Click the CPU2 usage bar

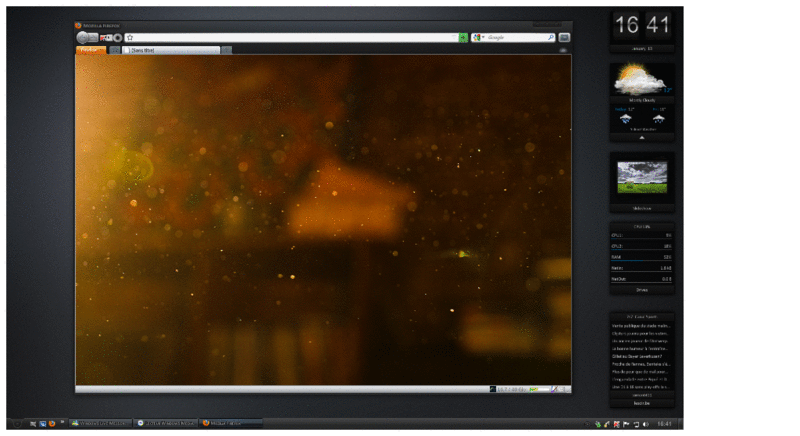[x=641, y=247]
